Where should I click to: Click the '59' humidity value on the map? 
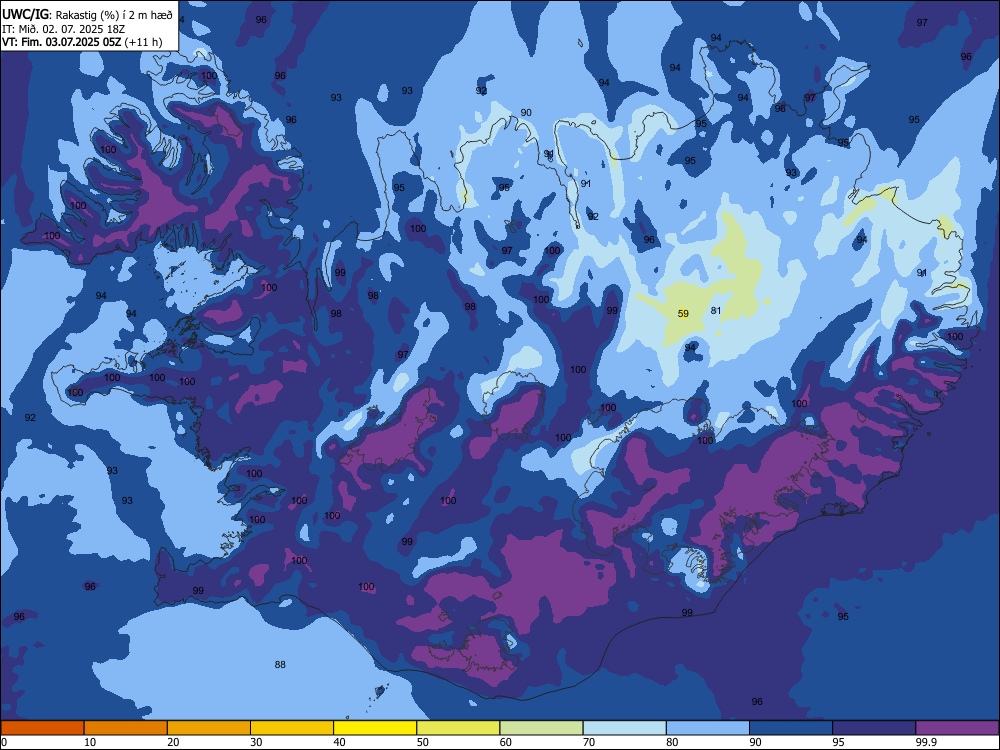tap(683, 313)
